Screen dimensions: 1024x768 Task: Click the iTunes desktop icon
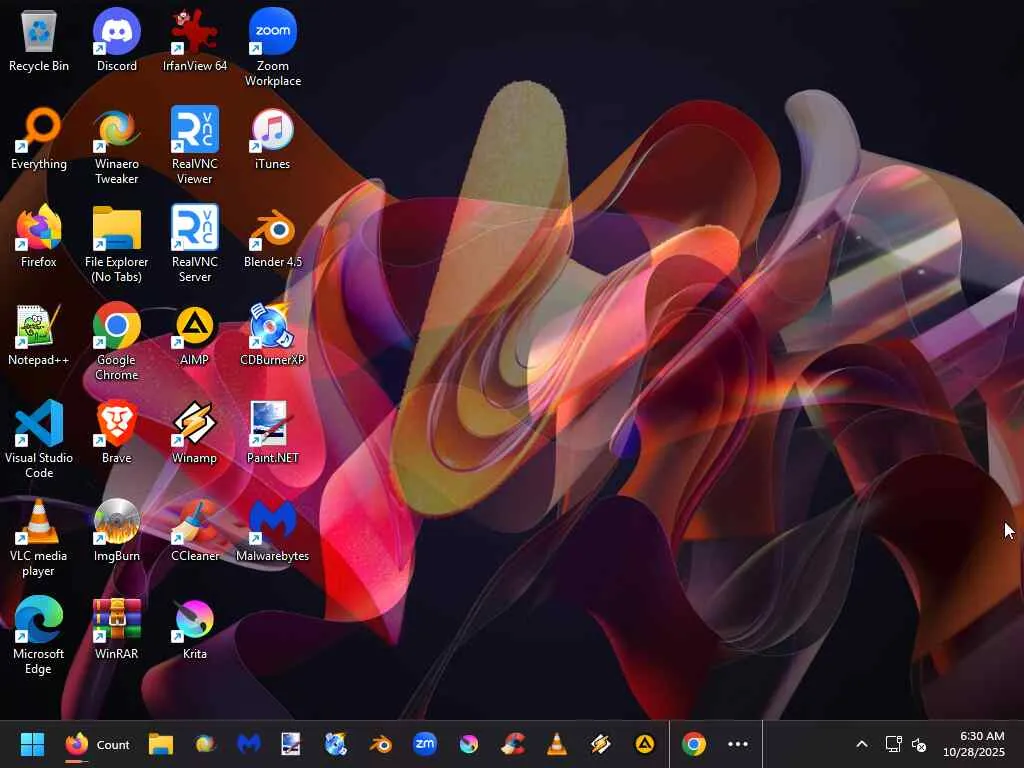(x=272, y=138)
